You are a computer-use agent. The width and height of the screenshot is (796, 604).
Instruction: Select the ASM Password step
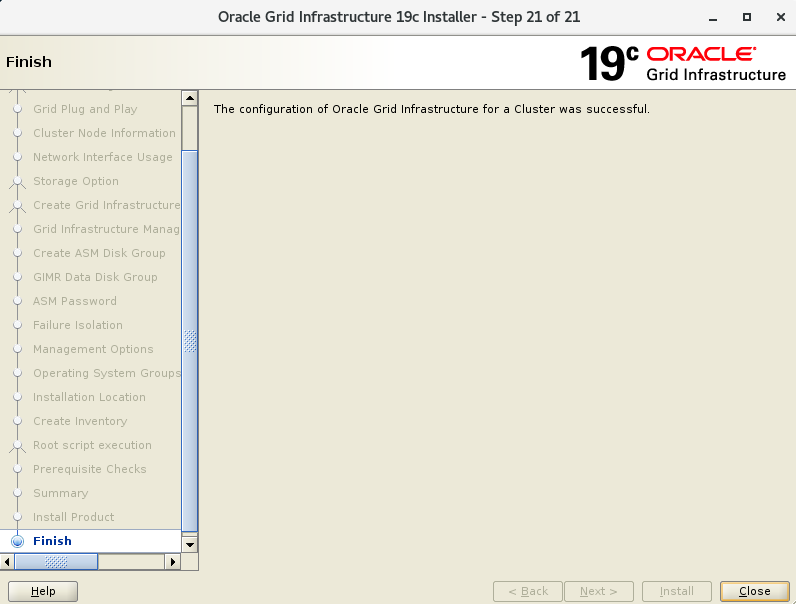coord(75,301)
